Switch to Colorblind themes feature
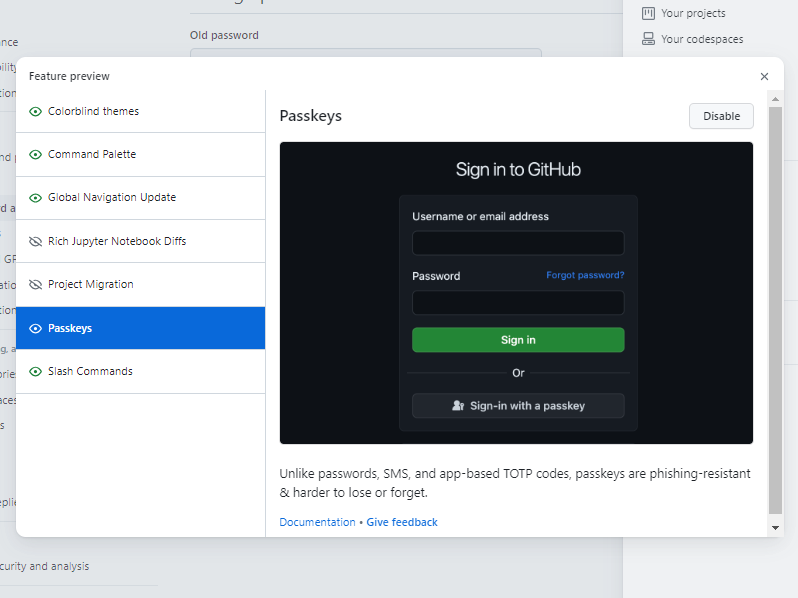This screenshot has width=798, height=598. click(x=140, y=111)
